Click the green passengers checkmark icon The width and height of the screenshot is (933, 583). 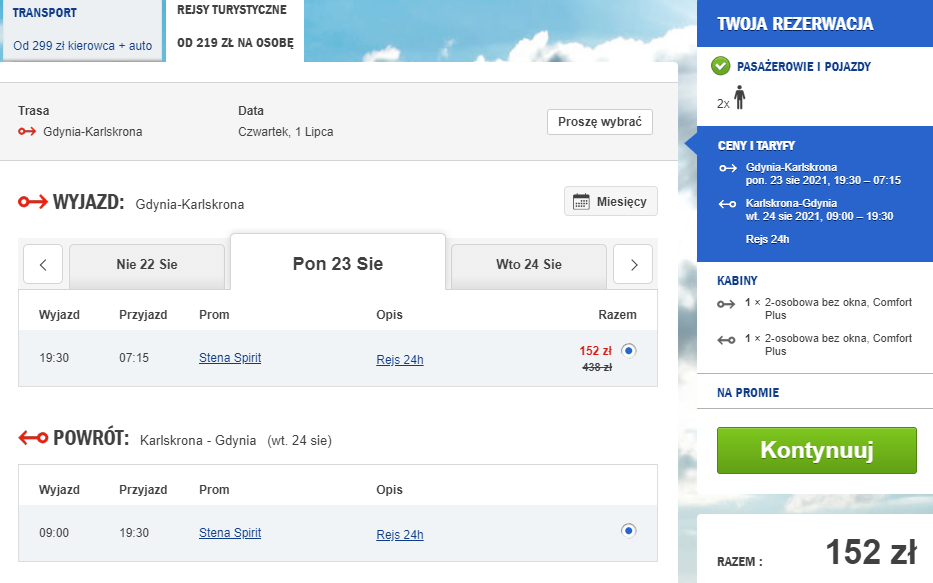[x=720, y=66]
